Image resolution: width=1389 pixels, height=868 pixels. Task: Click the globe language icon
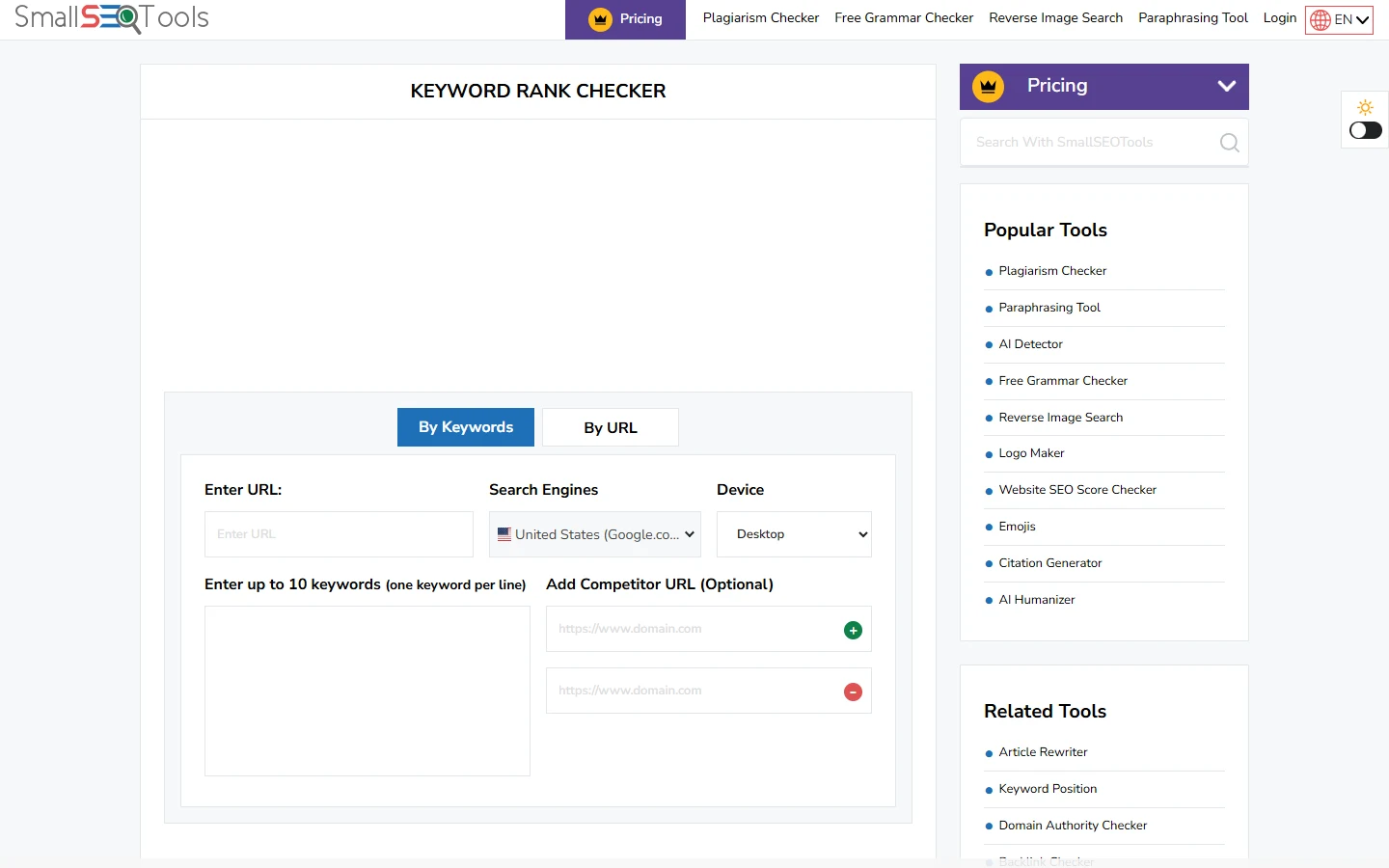point(1321,20)
